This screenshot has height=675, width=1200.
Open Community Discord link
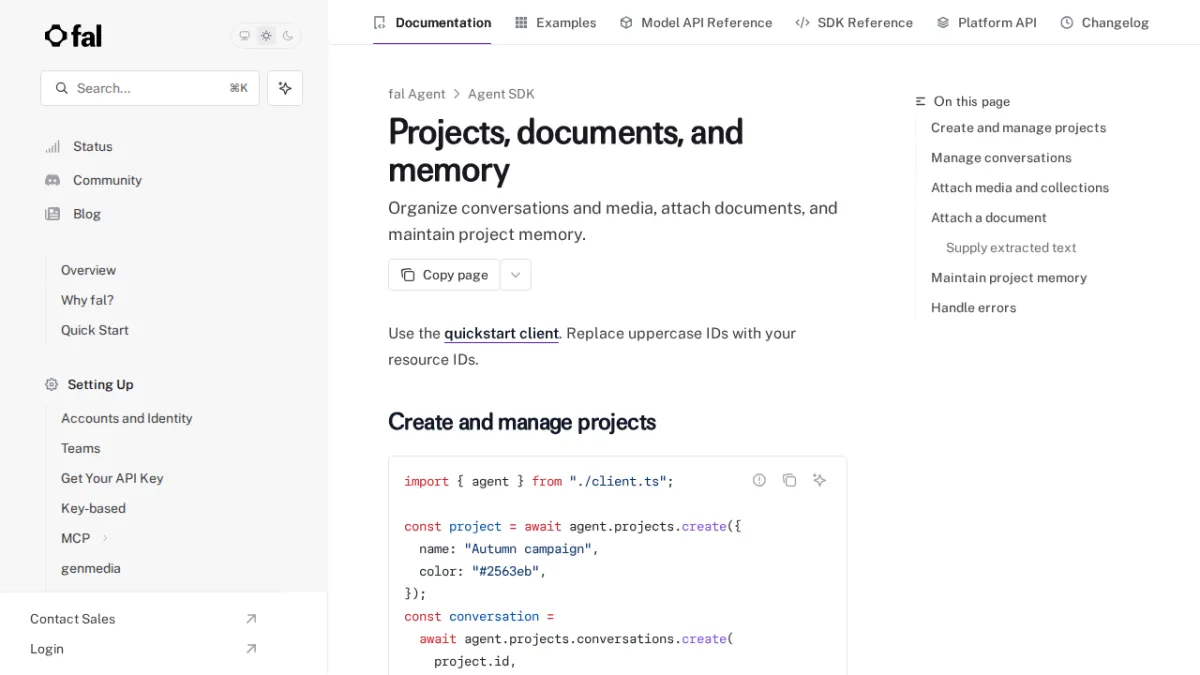click(x=107, y=180)
